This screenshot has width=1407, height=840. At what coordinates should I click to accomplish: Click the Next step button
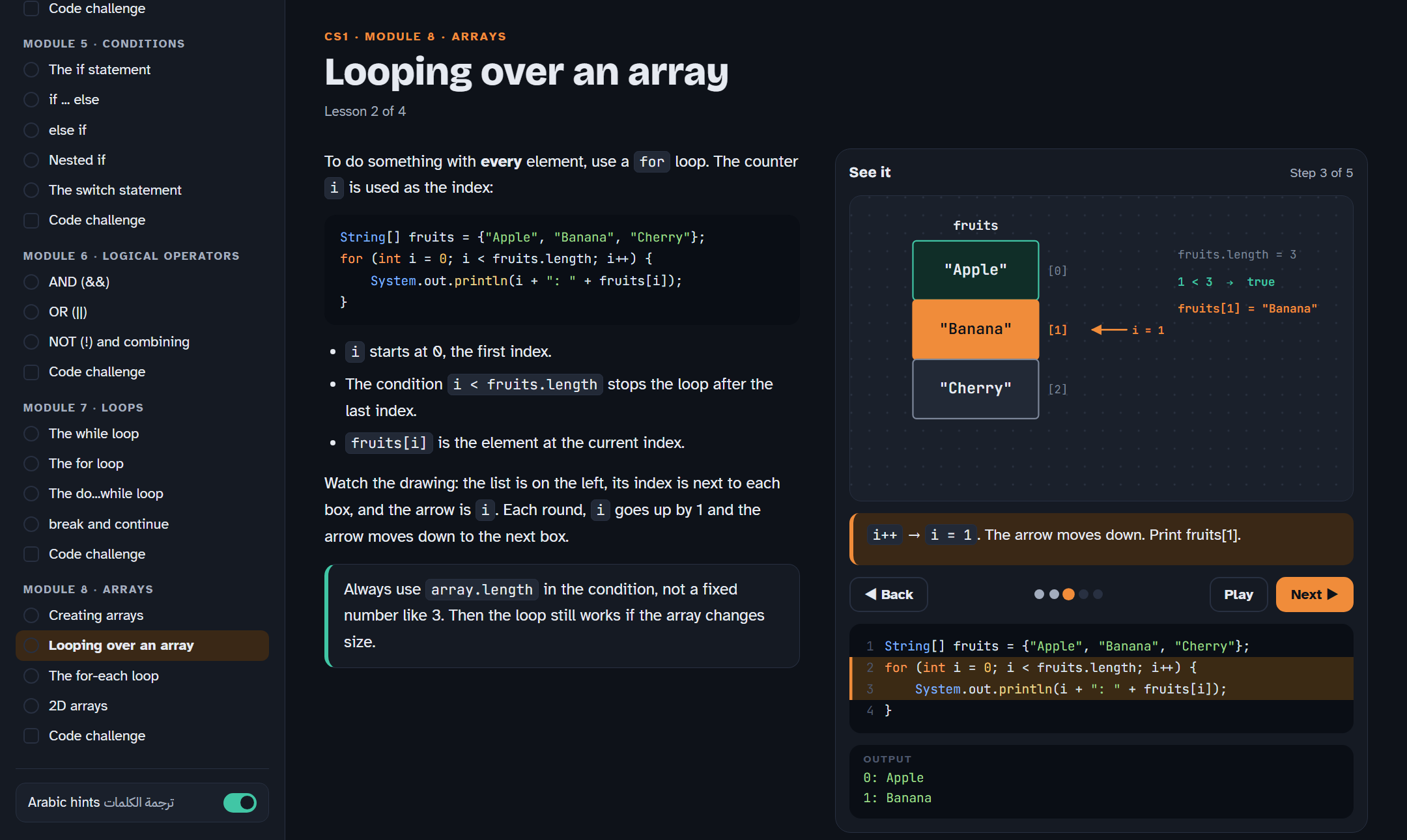pos(1314,595)
